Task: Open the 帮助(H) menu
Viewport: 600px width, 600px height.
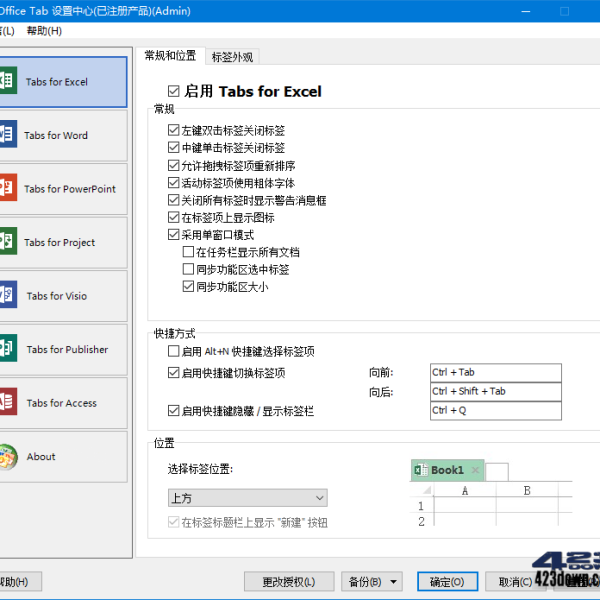Action: click(44, 31)
